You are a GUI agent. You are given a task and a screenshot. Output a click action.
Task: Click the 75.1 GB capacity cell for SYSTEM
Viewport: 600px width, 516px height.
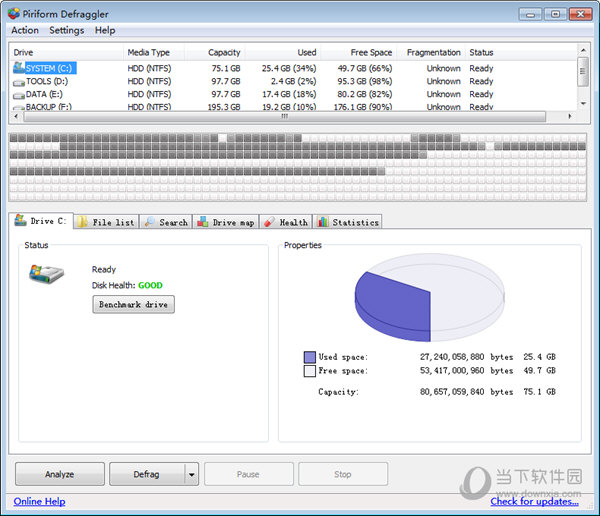[x=226, y=68]
